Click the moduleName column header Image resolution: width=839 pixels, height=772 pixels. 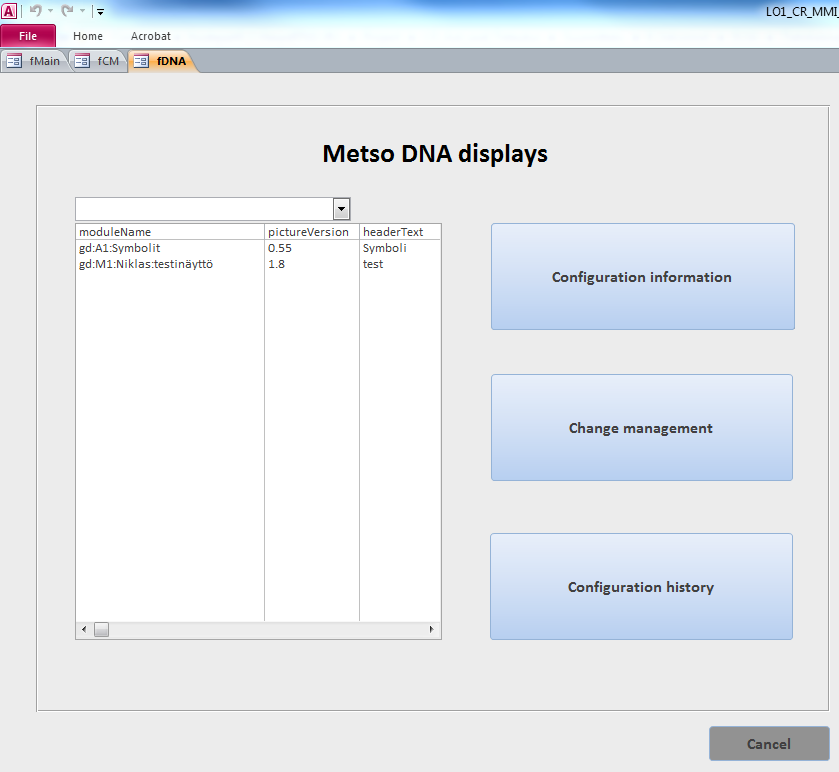pos(170,232)
